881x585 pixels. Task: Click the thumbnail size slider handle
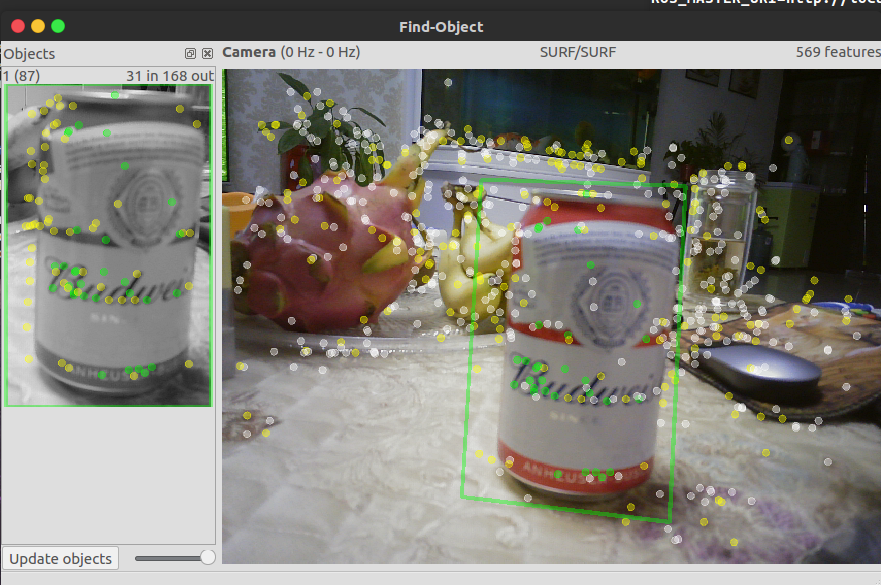click(x=206, y=558)
